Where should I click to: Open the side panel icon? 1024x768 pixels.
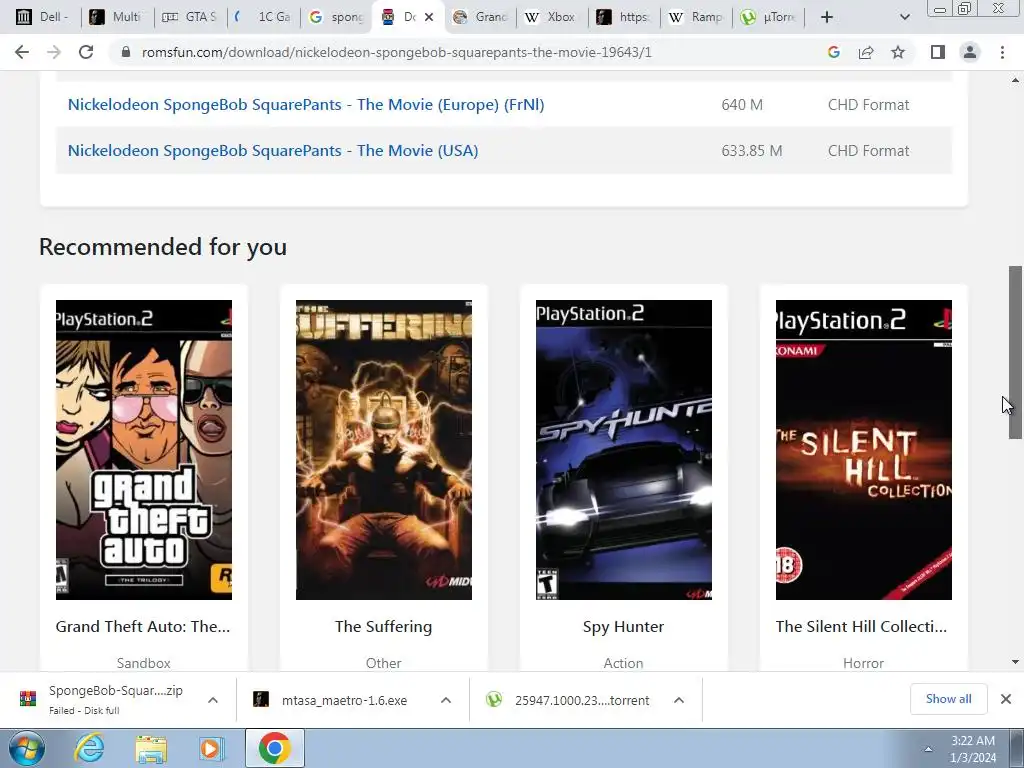coord(938,52)
